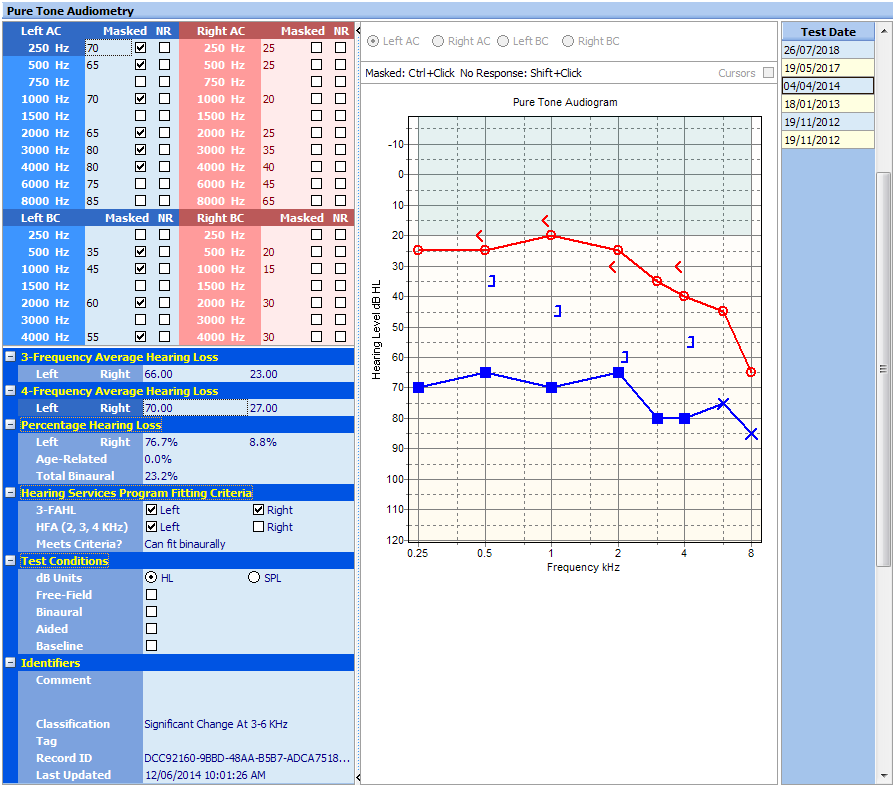
Task: Select the SPL dB units option
Action: (x=254, y=578)
